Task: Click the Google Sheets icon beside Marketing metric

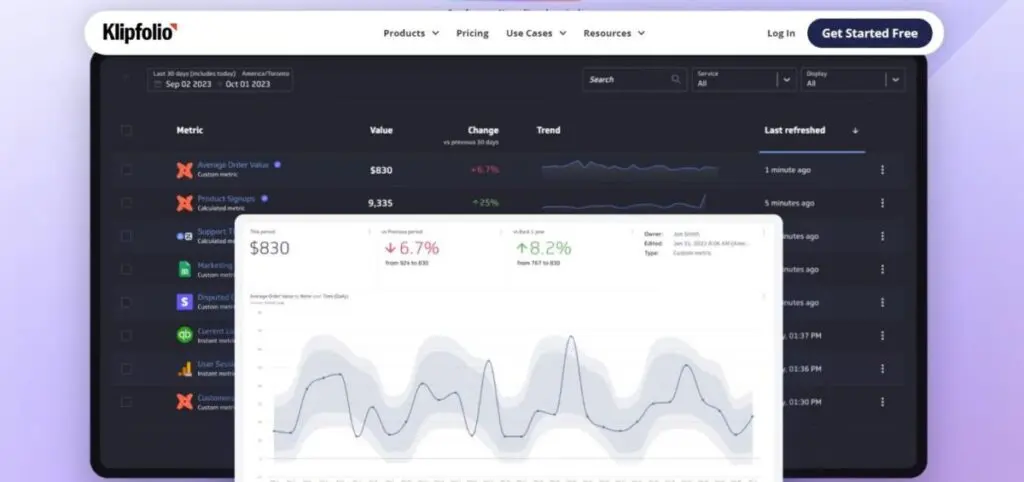Action: coord(184,269)
